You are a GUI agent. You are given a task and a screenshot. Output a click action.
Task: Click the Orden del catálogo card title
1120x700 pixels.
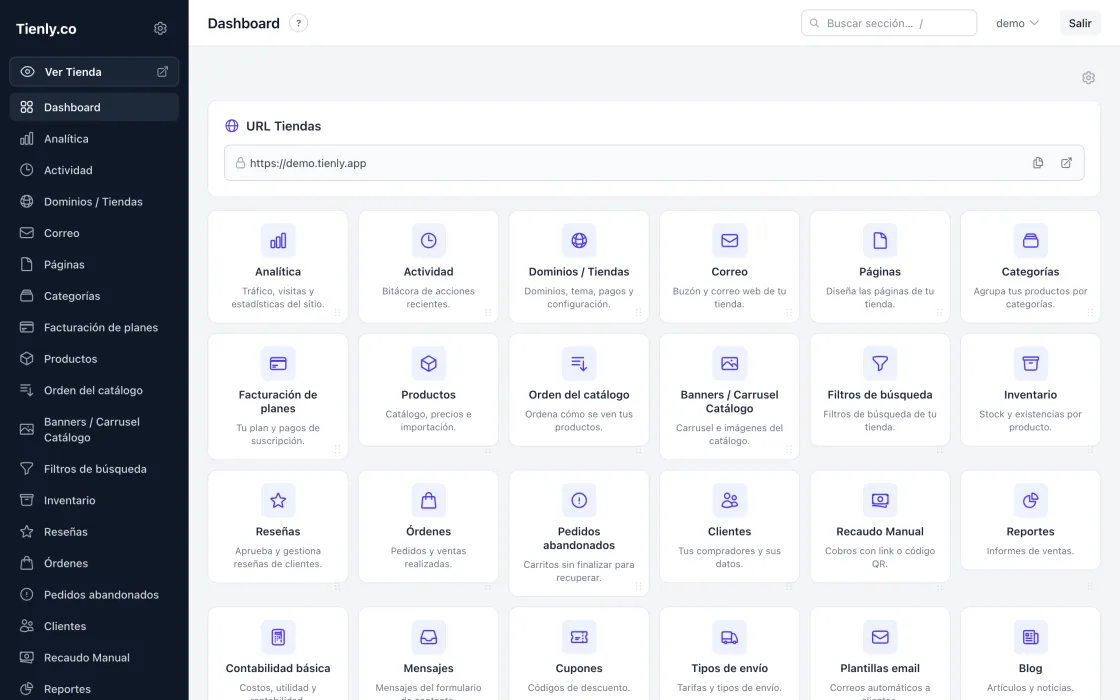579,394
